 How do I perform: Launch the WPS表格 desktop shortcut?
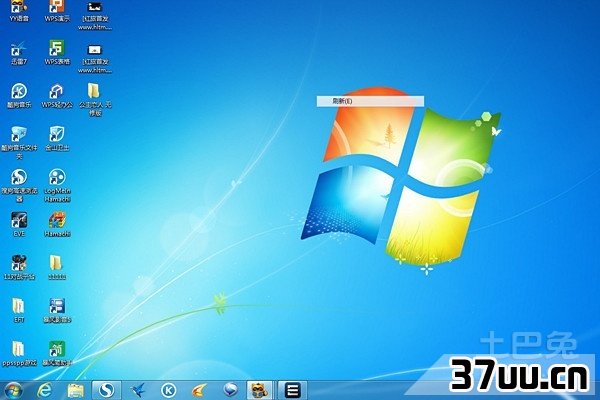(57, 53)
